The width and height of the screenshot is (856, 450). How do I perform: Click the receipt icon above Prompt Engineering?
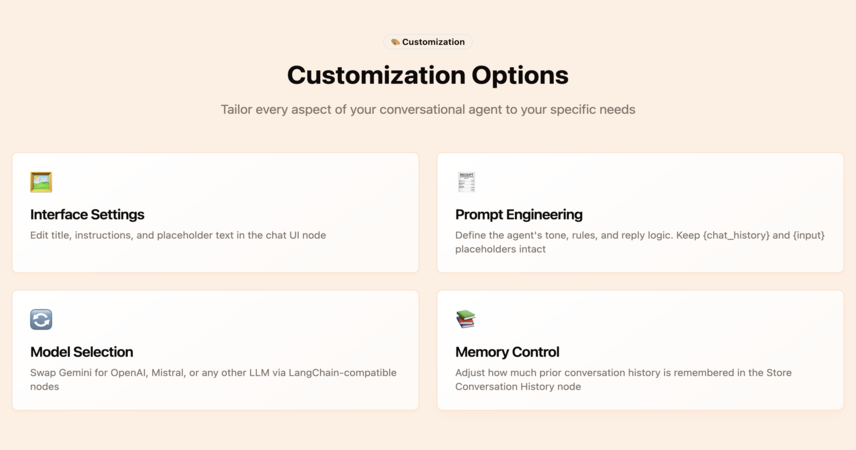466,182
